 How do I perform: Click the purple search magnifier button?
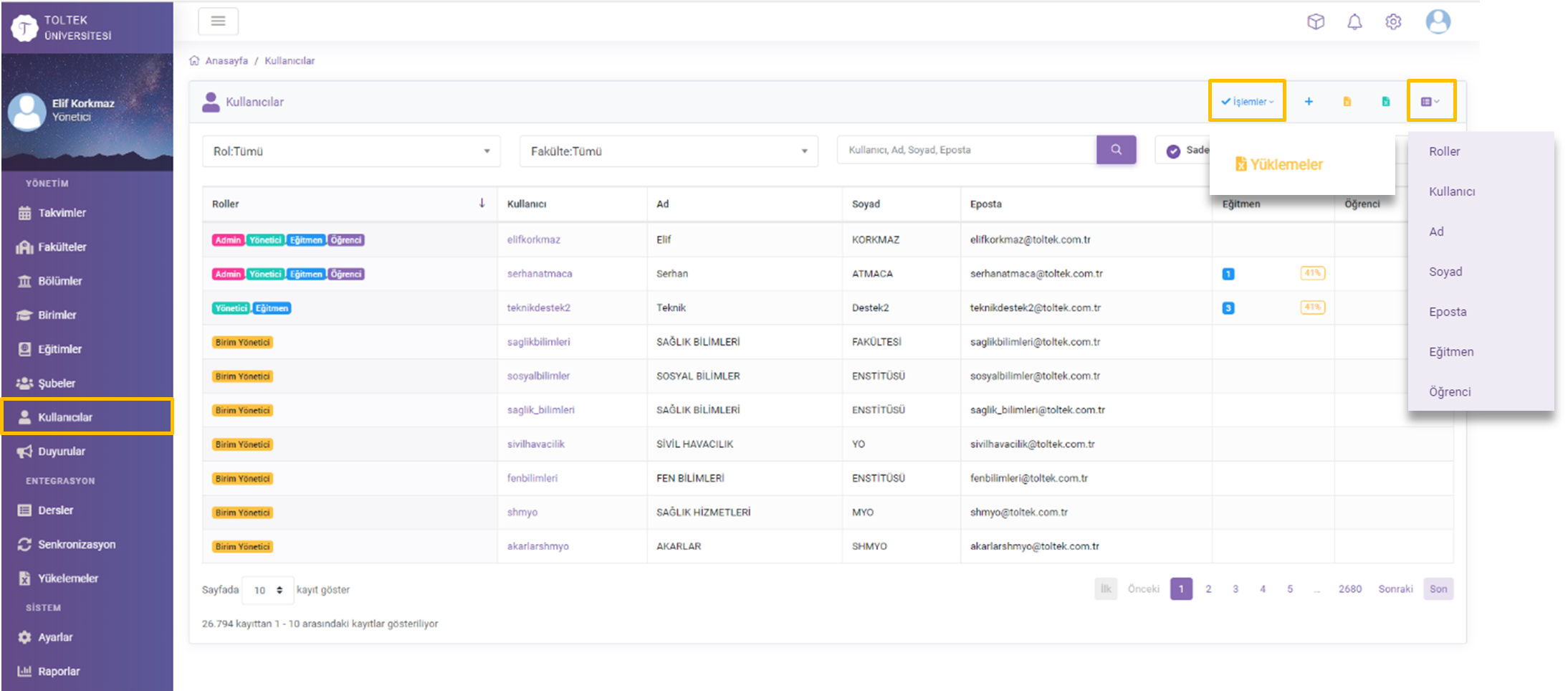click(1116, 150)
